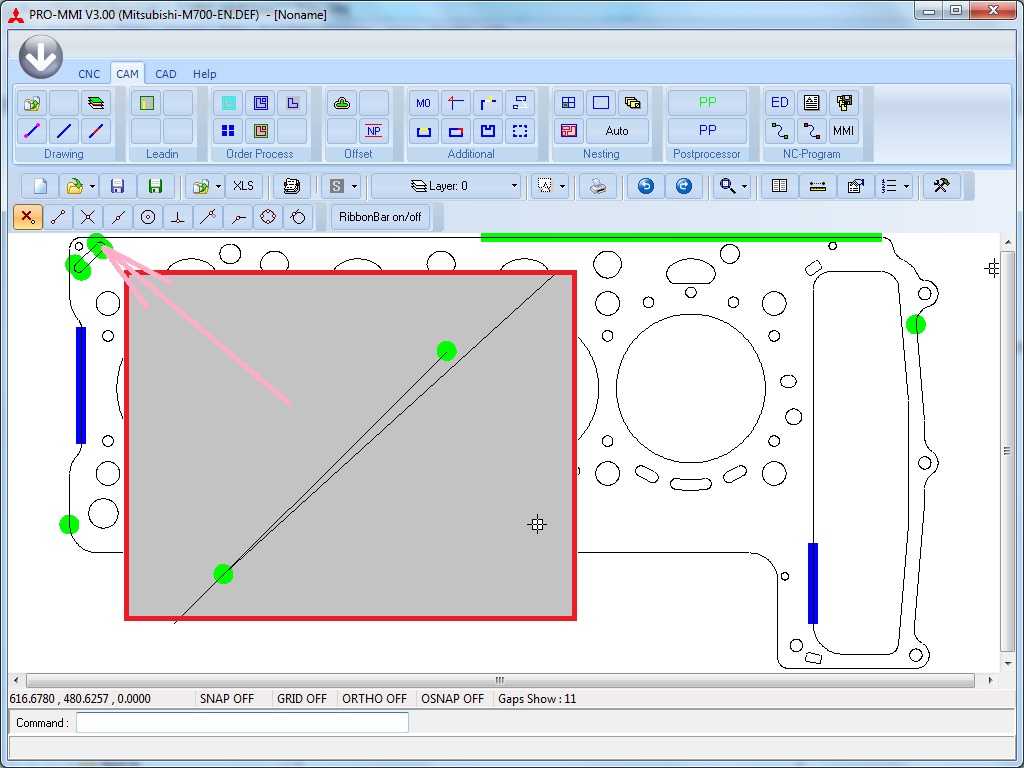
Task: Click into the Command input field
Action: (242, 723)
